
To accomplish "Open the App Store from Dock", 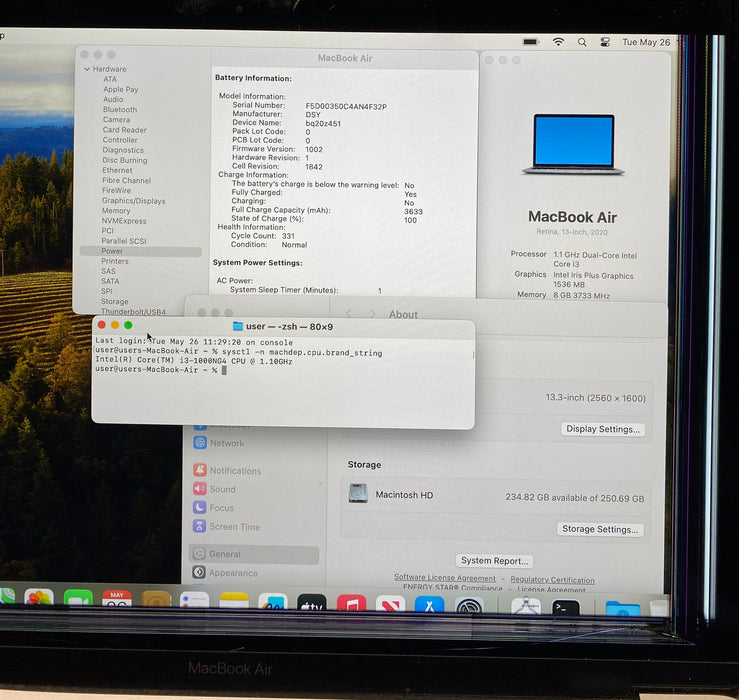I will [x=429, y=605].
